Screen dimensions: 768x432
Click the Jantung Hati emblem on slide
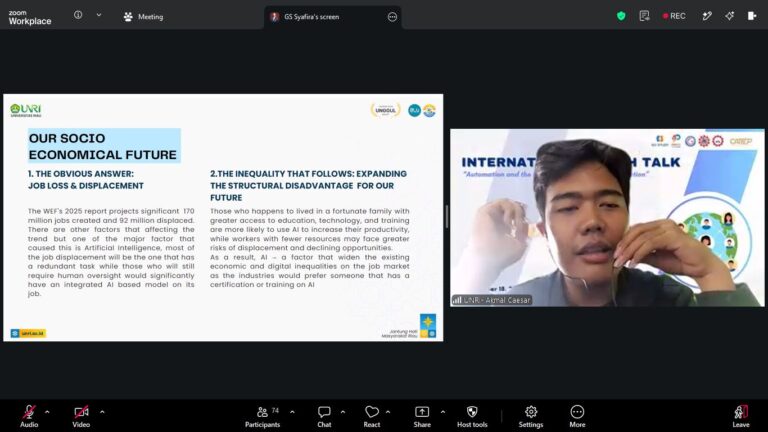(x=428, y=326)
